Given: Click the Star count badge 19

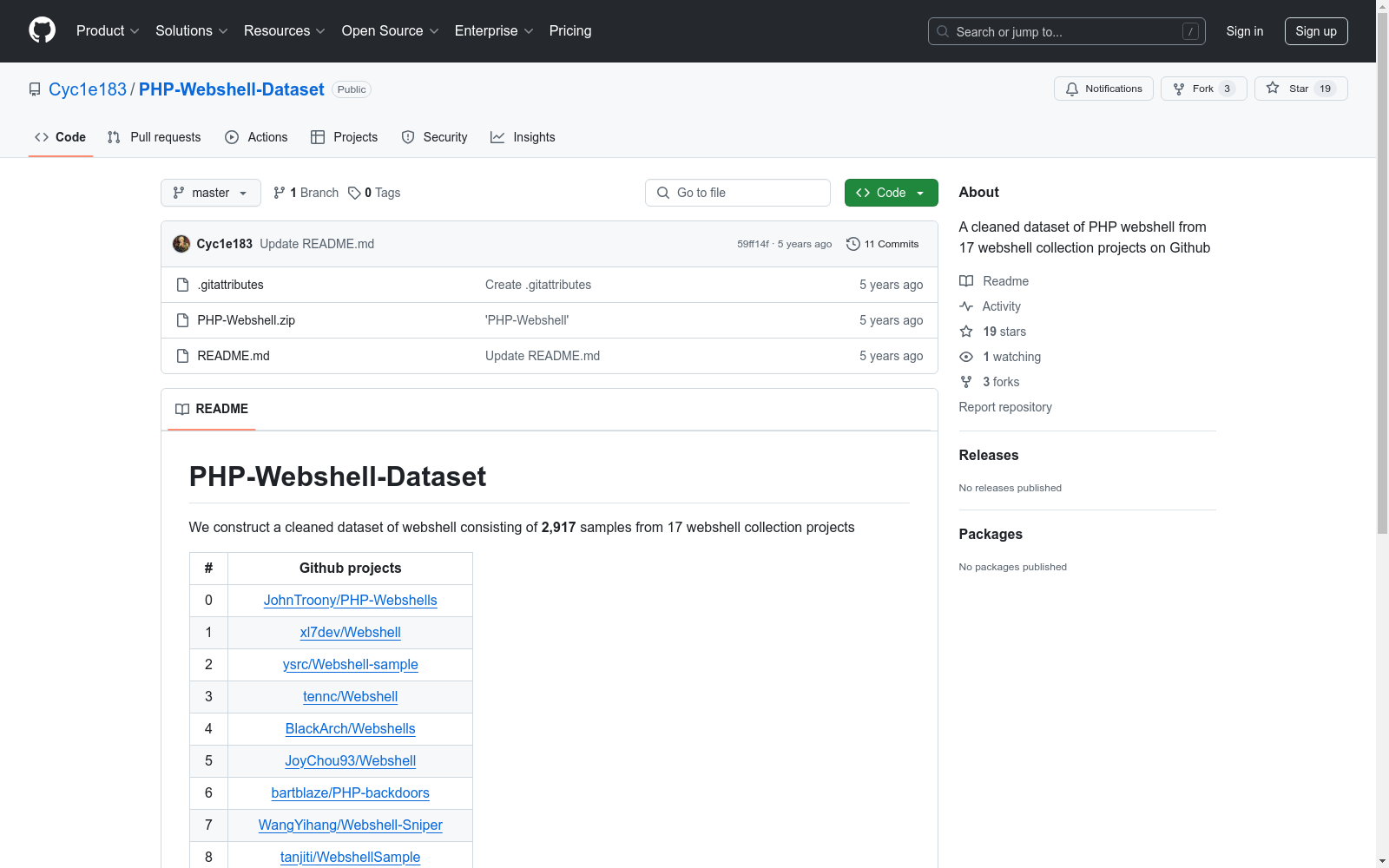Looking at the screenshot, I should [x=1325, y=89].
